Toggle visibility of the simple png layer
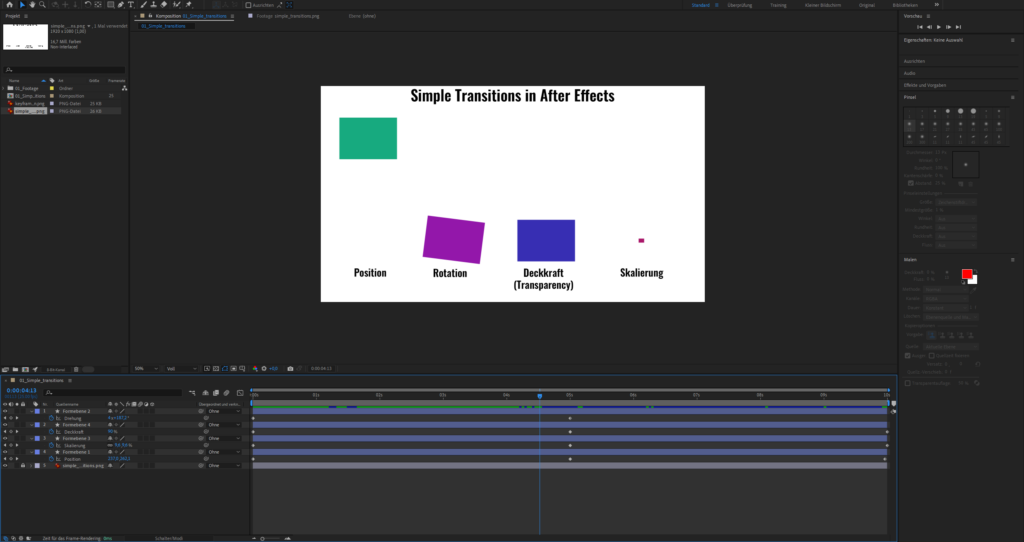The image size is (1024, 542). click(5, 466)
